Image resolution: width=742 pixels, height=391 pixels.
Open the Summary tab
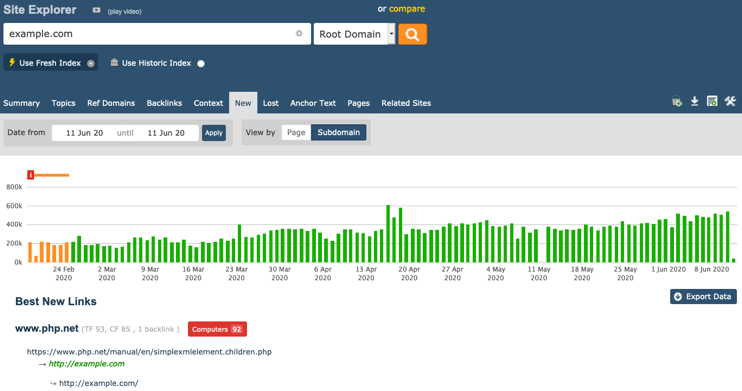click(21, 103)
